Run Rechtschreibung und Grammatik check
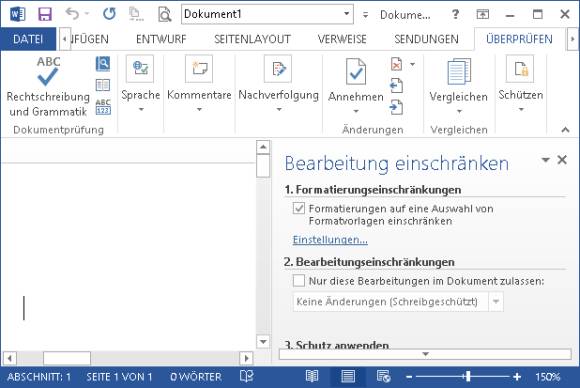Image resolution: width=580 pixels, height=388 pixels. coord(48,86)
